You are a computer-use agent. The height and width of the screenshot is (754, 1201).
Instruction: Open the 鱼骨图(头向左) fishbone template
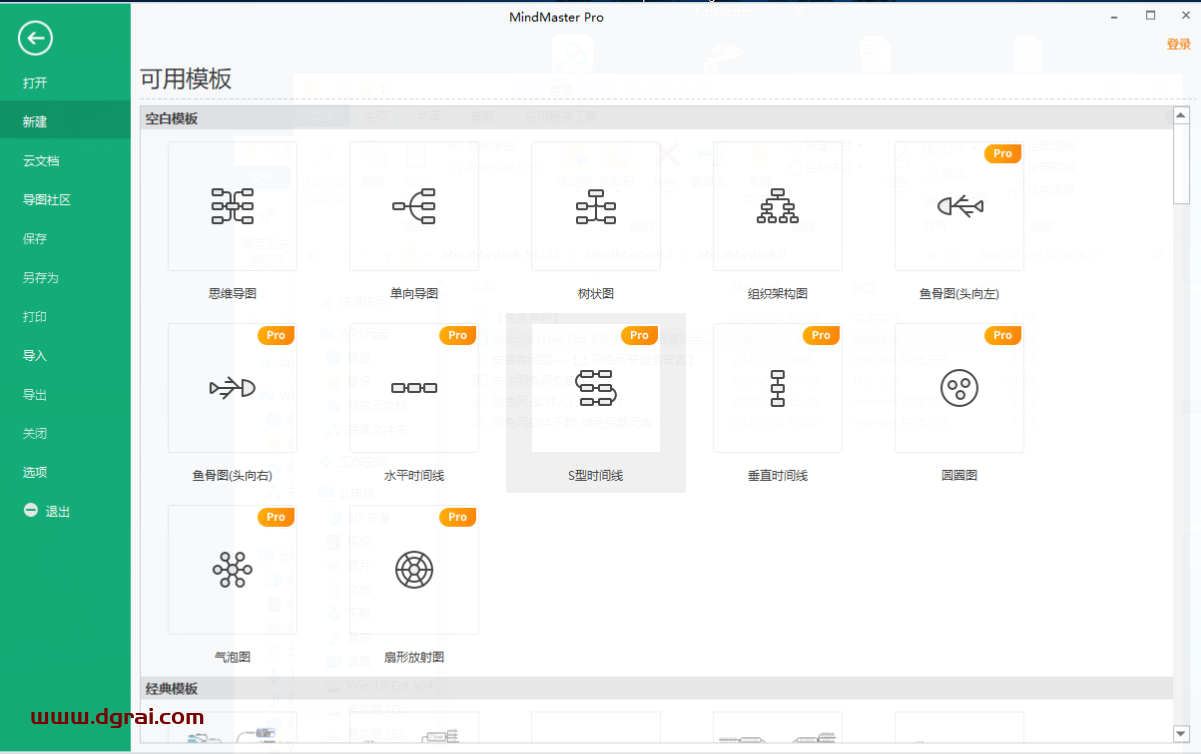pyautogui.click(x=959, y=206)
